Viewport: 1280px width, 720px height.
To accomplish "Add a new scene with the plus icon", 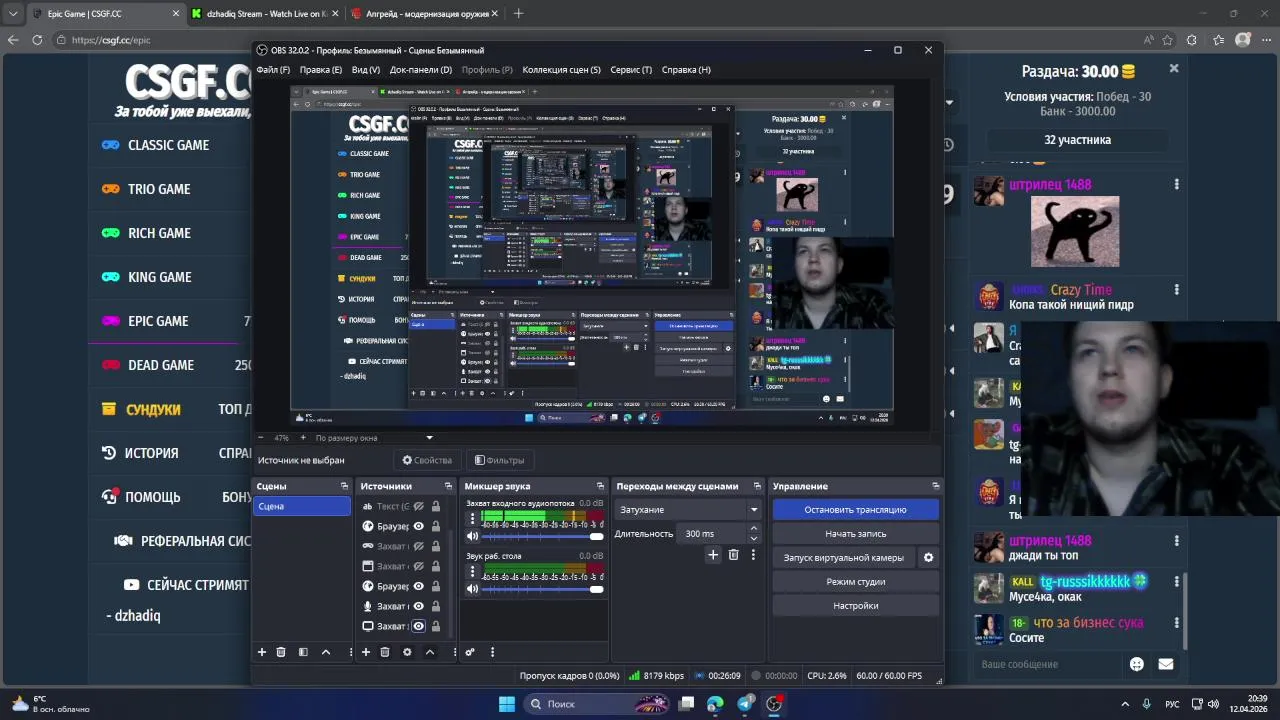I will pos(262,652).
